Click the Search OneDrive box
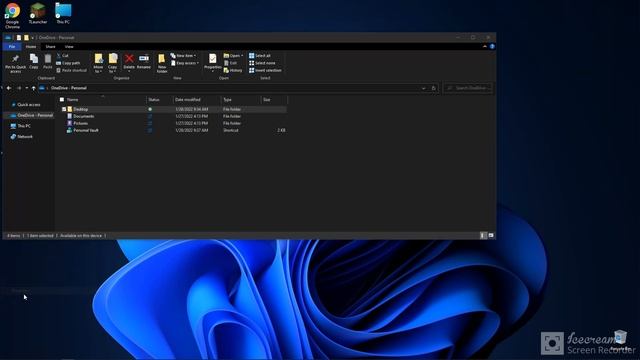The width and height of the screenshot is (640, 360). pos(468,88)
